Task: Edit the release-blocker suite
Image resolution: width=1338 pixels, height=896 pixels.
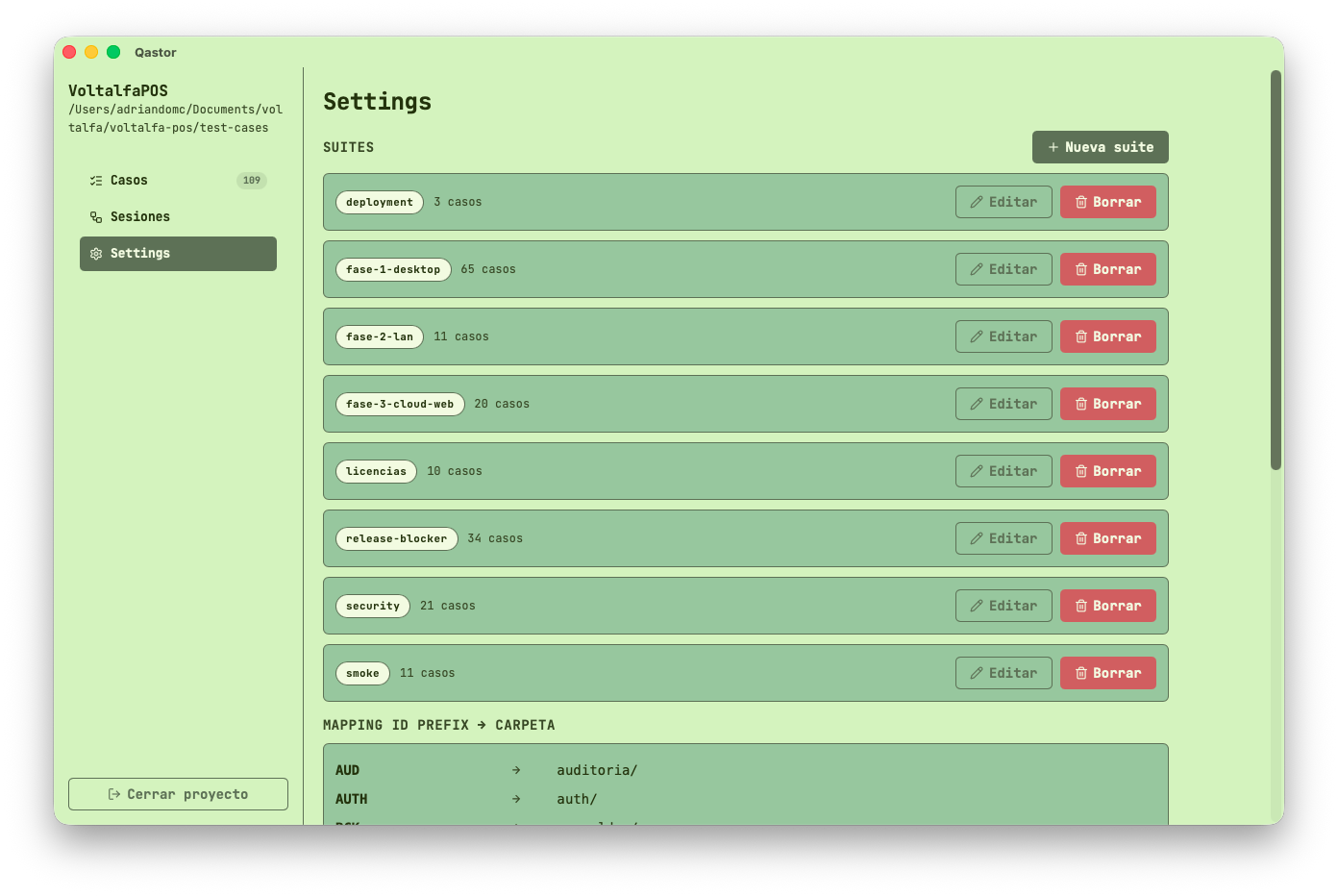Action: 1003,538
